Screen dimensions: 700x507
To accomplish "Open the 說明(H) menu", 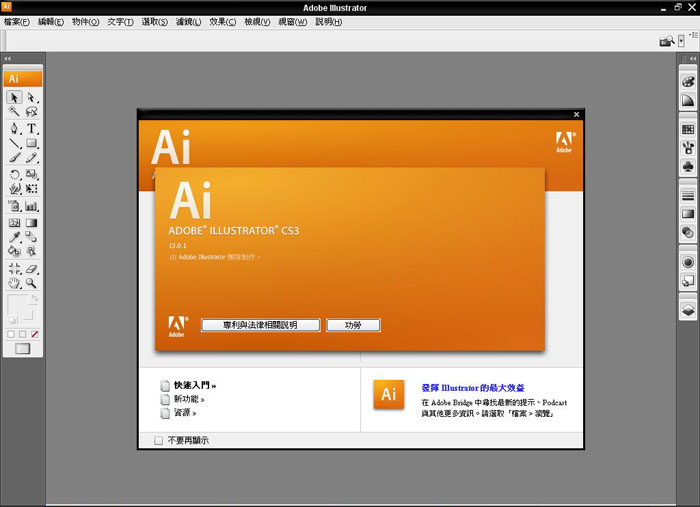I will coord(329,22).
